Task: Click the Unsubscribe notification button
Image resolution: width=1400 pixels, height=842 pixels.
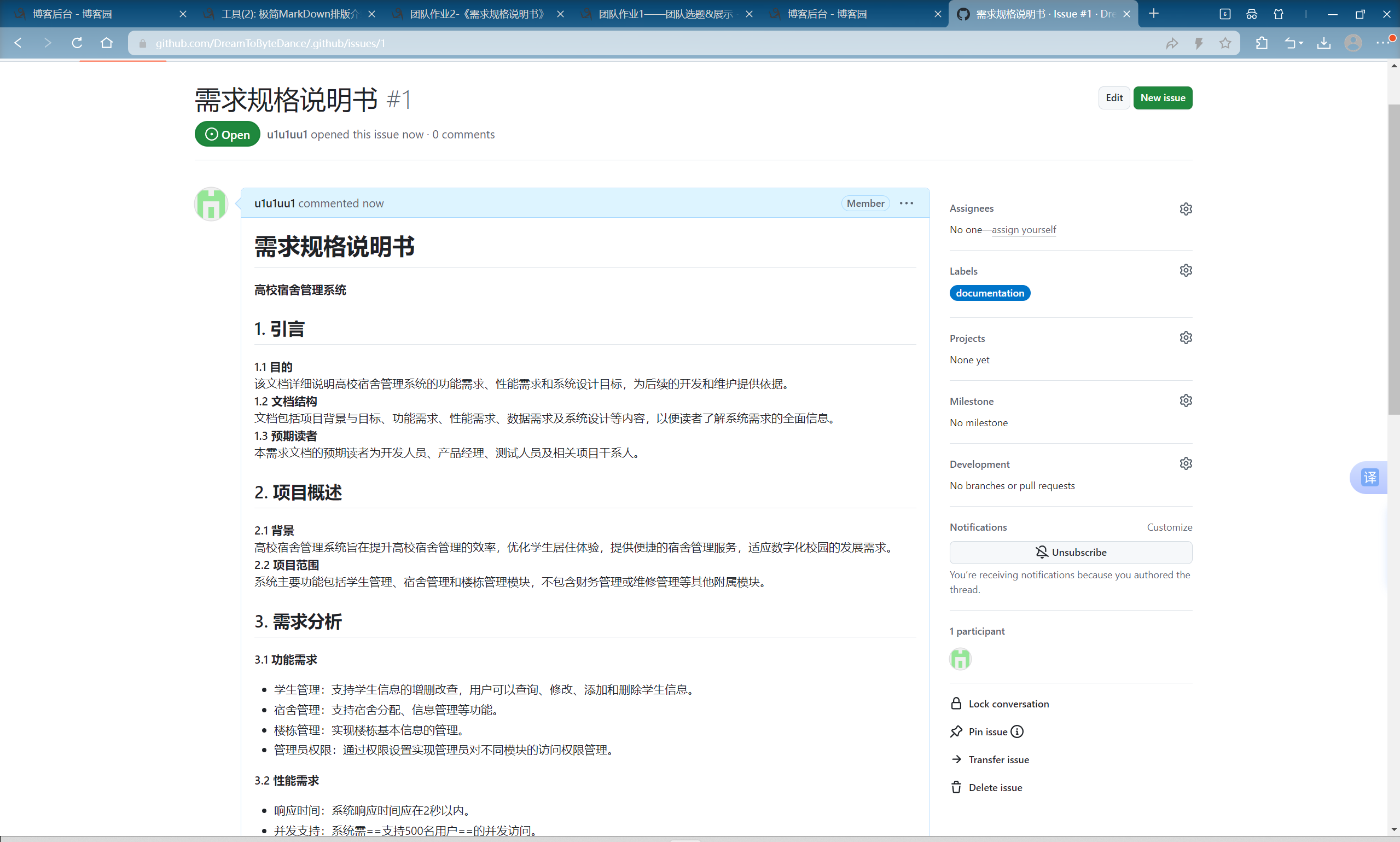Action: [1071, 552]
